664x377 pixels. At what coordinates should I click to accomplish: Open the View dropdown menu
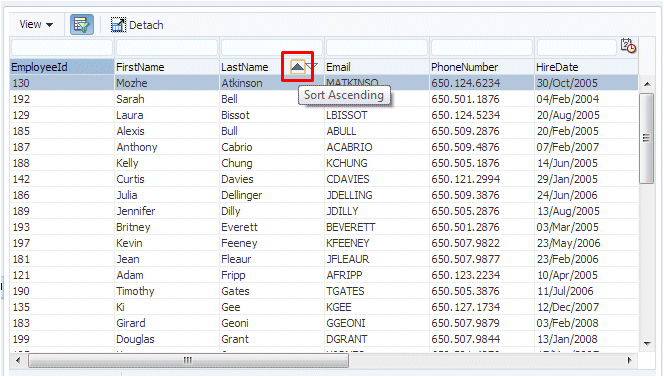click(x=36, y=25)
